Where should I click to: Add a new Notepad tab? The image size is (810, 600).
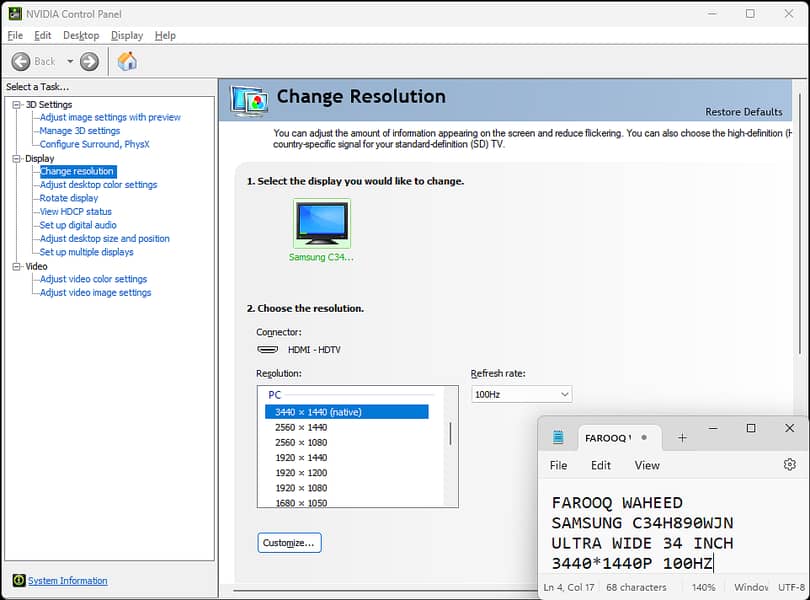tap(682, 438)
